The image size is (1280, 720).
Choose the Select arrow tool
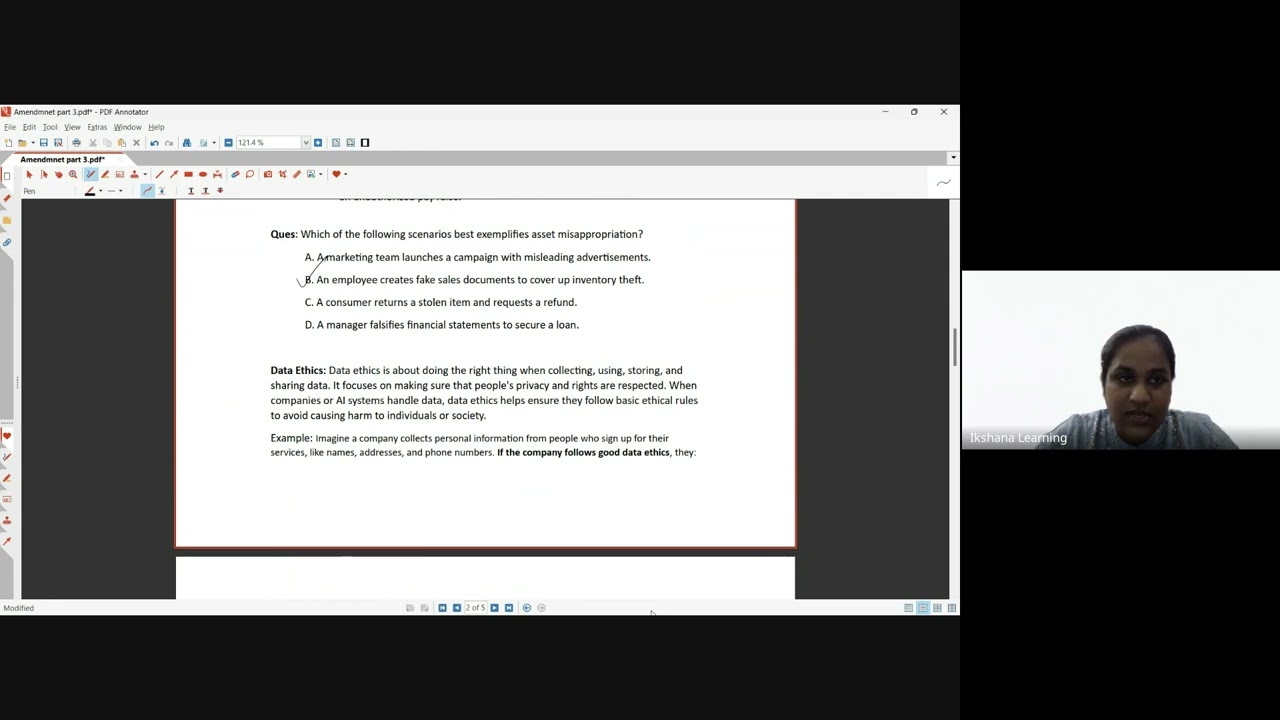pos(29,174)
